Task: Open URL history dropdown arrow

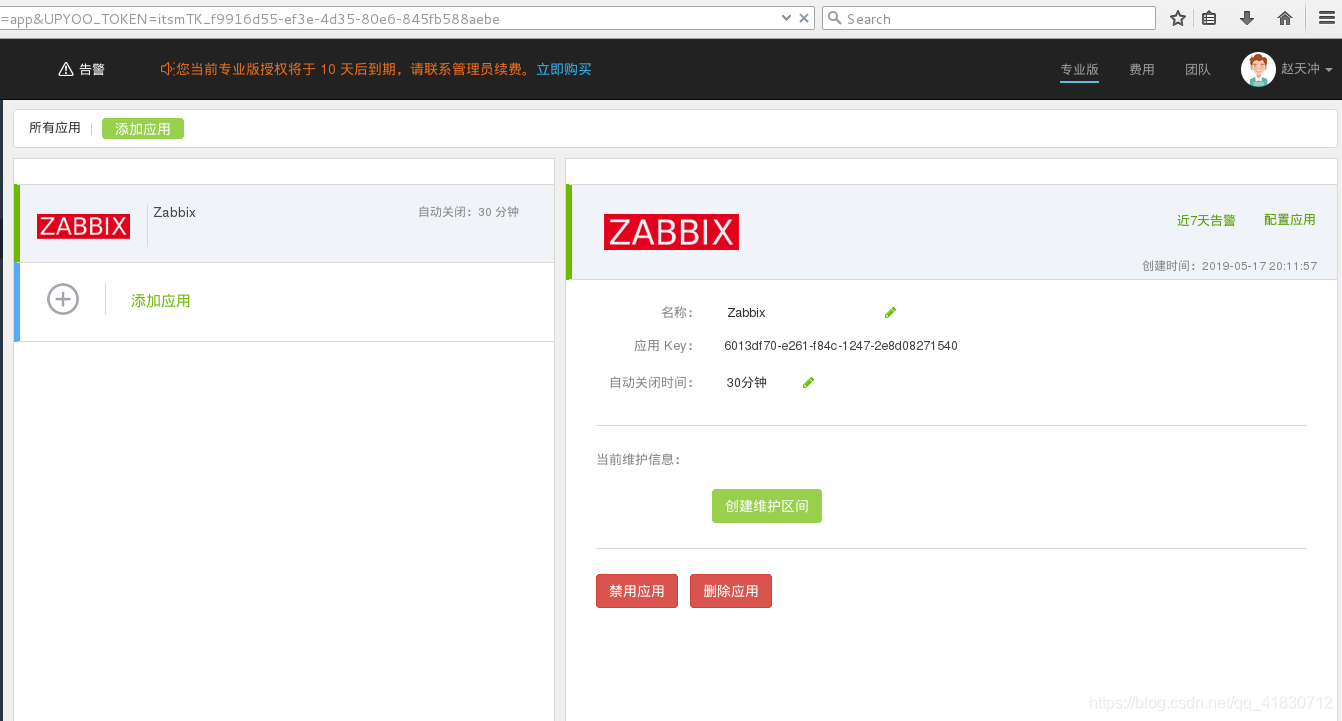Action: coord(786,18)
